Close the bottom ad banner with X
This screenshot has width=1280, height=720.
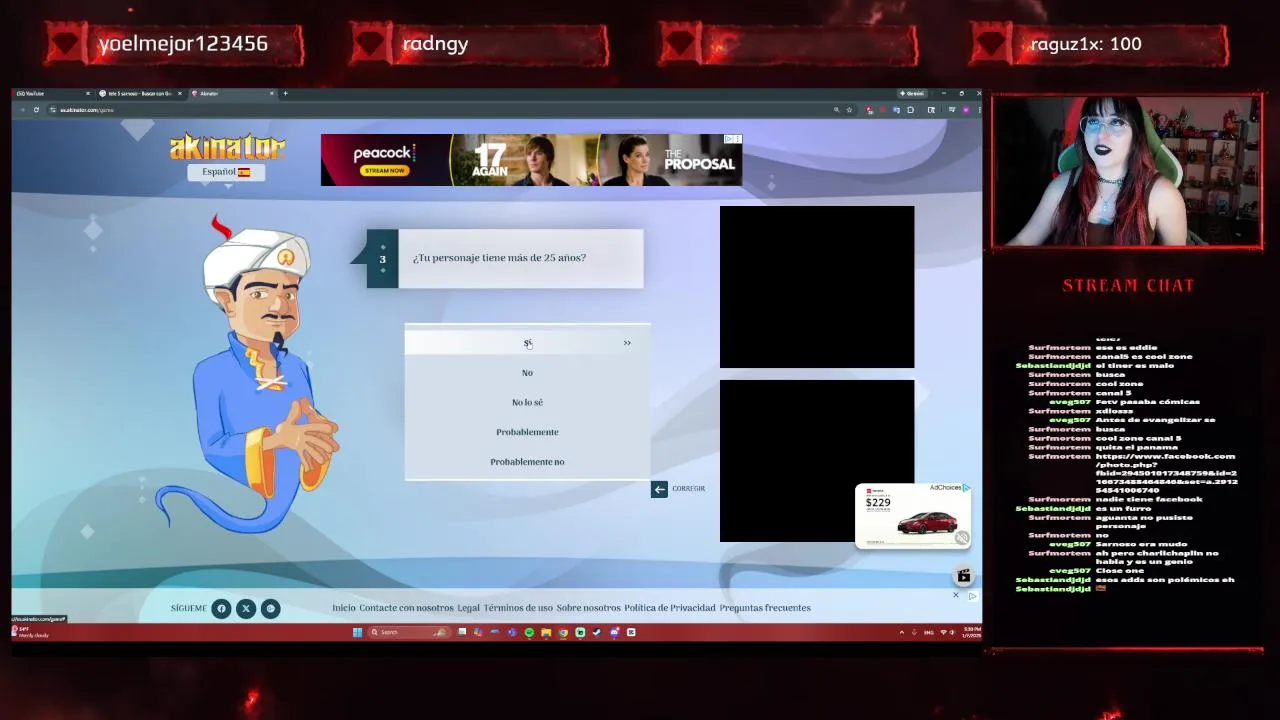click(x=955, y=595)
